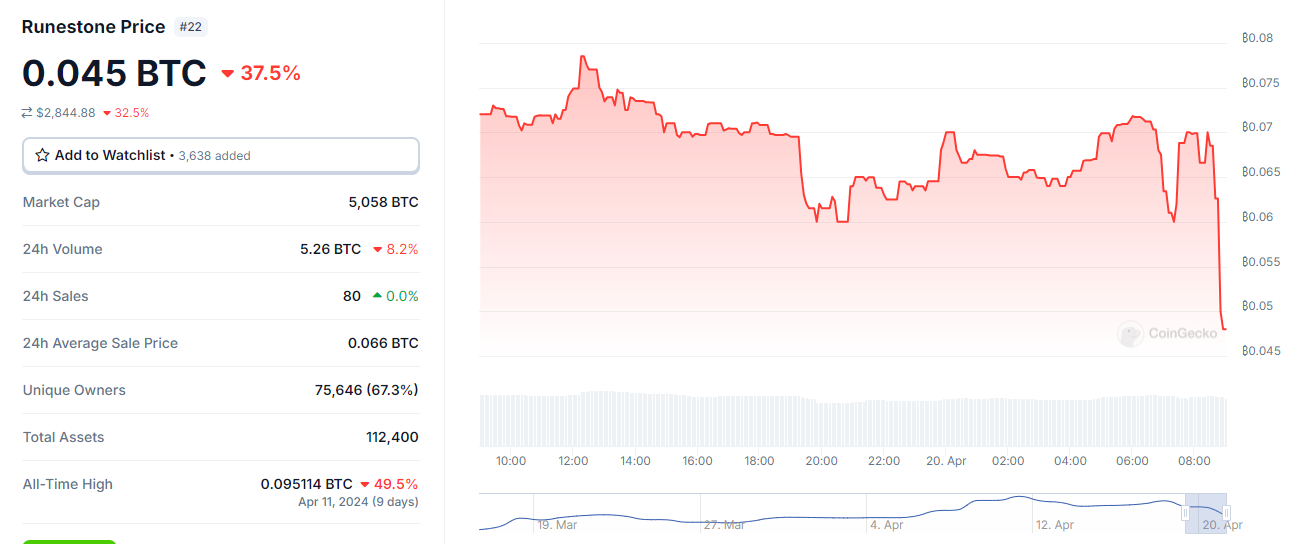
Task: Click the 12. Apr marker on the navigator timeline
Action: point(1055,524)
